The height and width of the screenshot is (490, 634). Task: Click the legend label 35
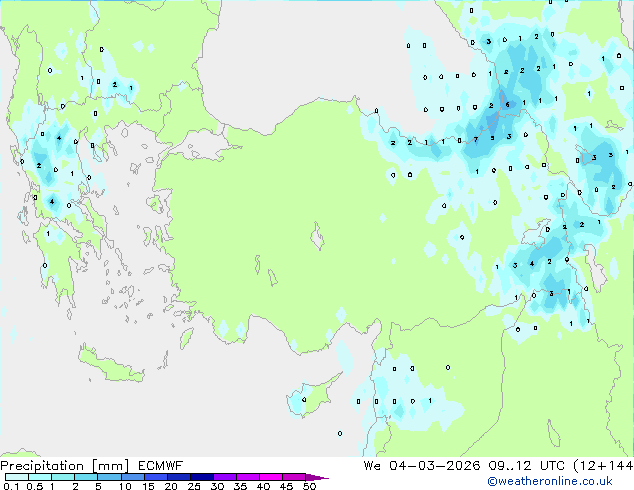(240, 486)
